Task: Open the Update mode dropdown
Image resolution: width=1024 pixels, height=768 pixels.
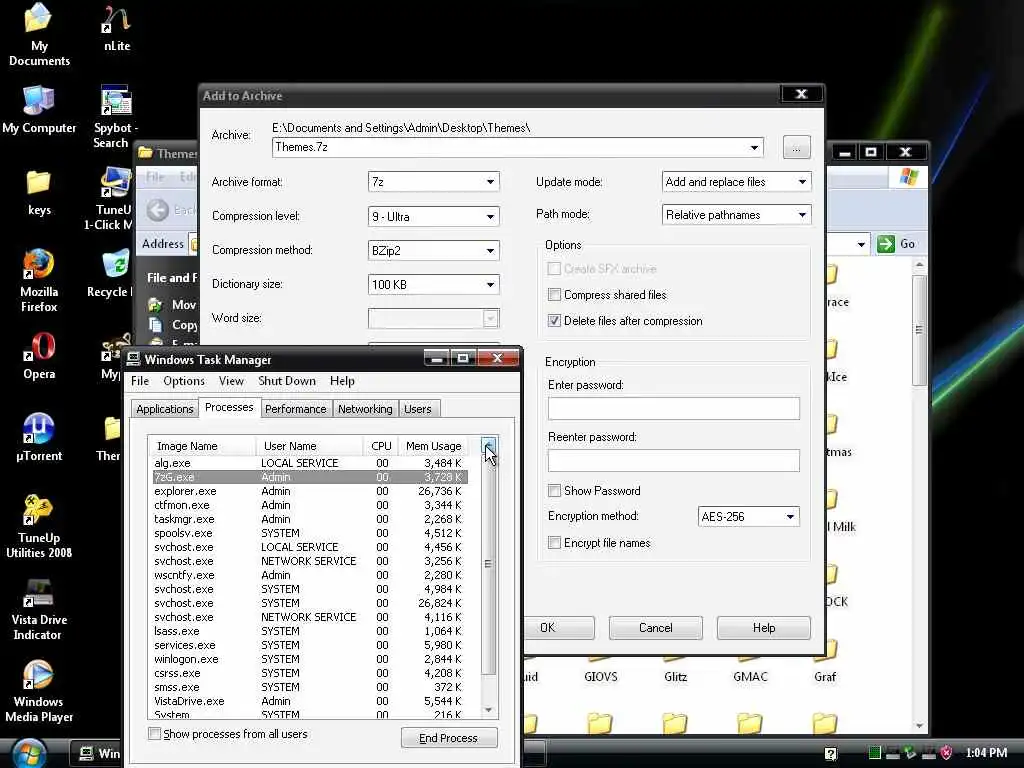Action: (803, 182)
